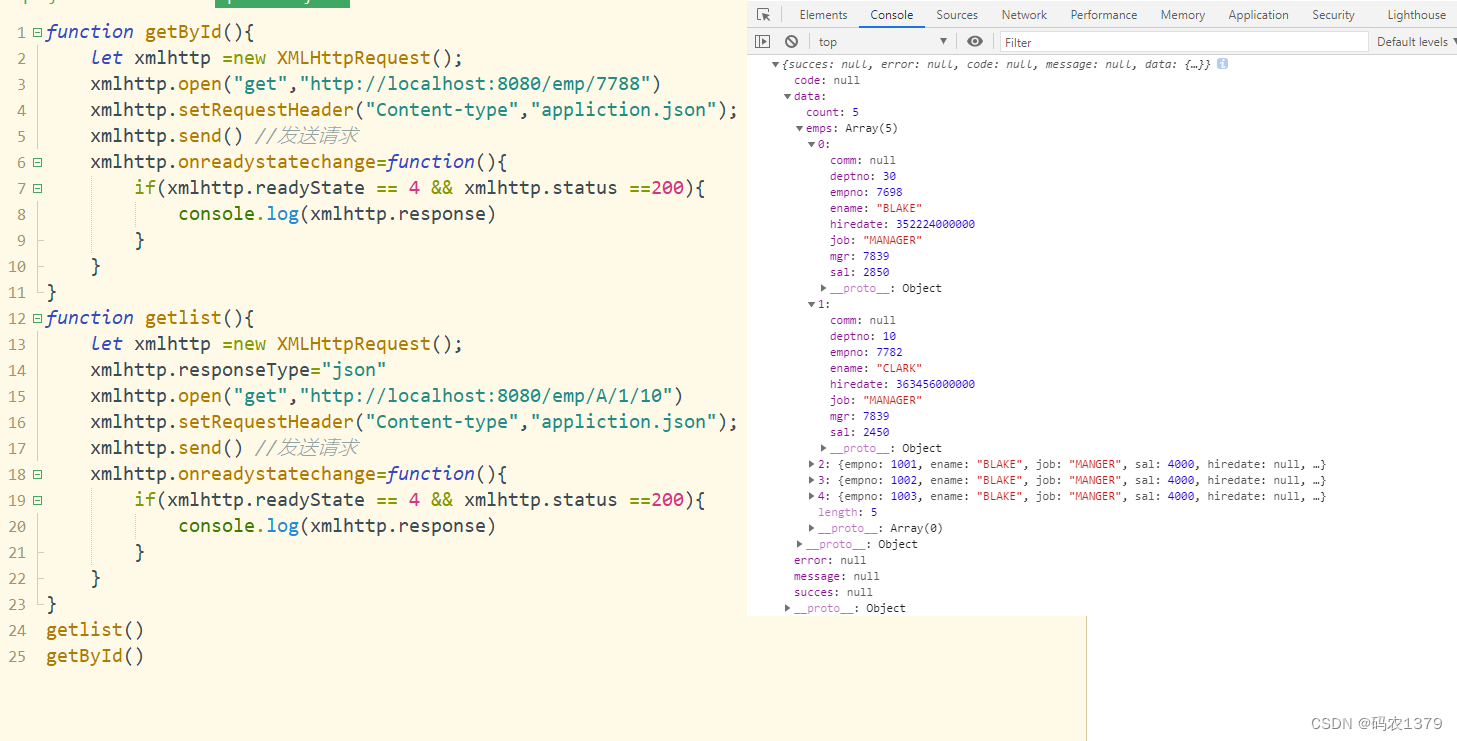
Task: Fold the if block at line 7
Action: (x=37, y=188)
